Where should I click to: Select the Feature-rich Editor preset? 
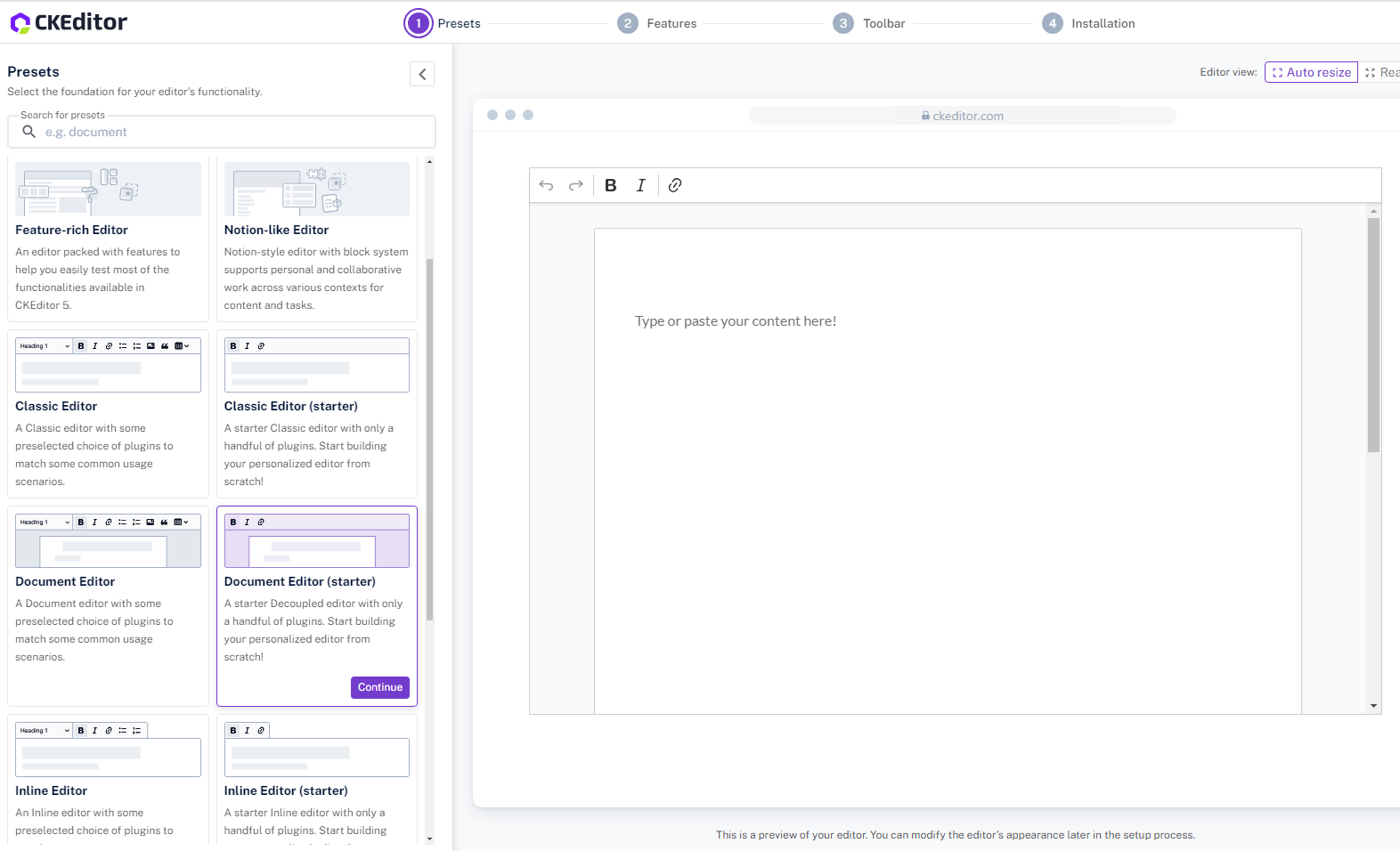coord(108,238)
